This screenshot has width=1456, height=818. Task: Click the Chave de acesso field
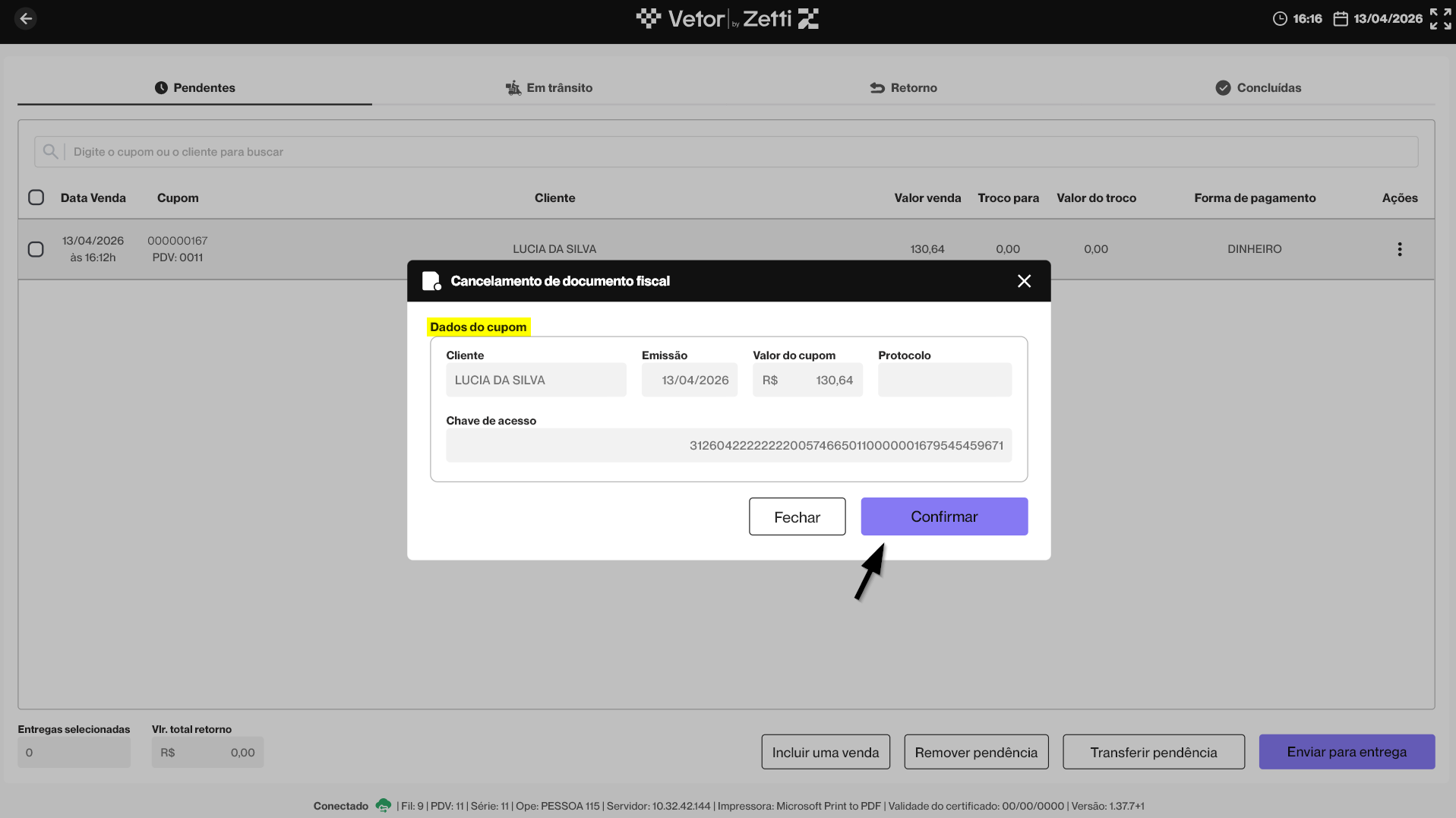(x=728, y=445)
